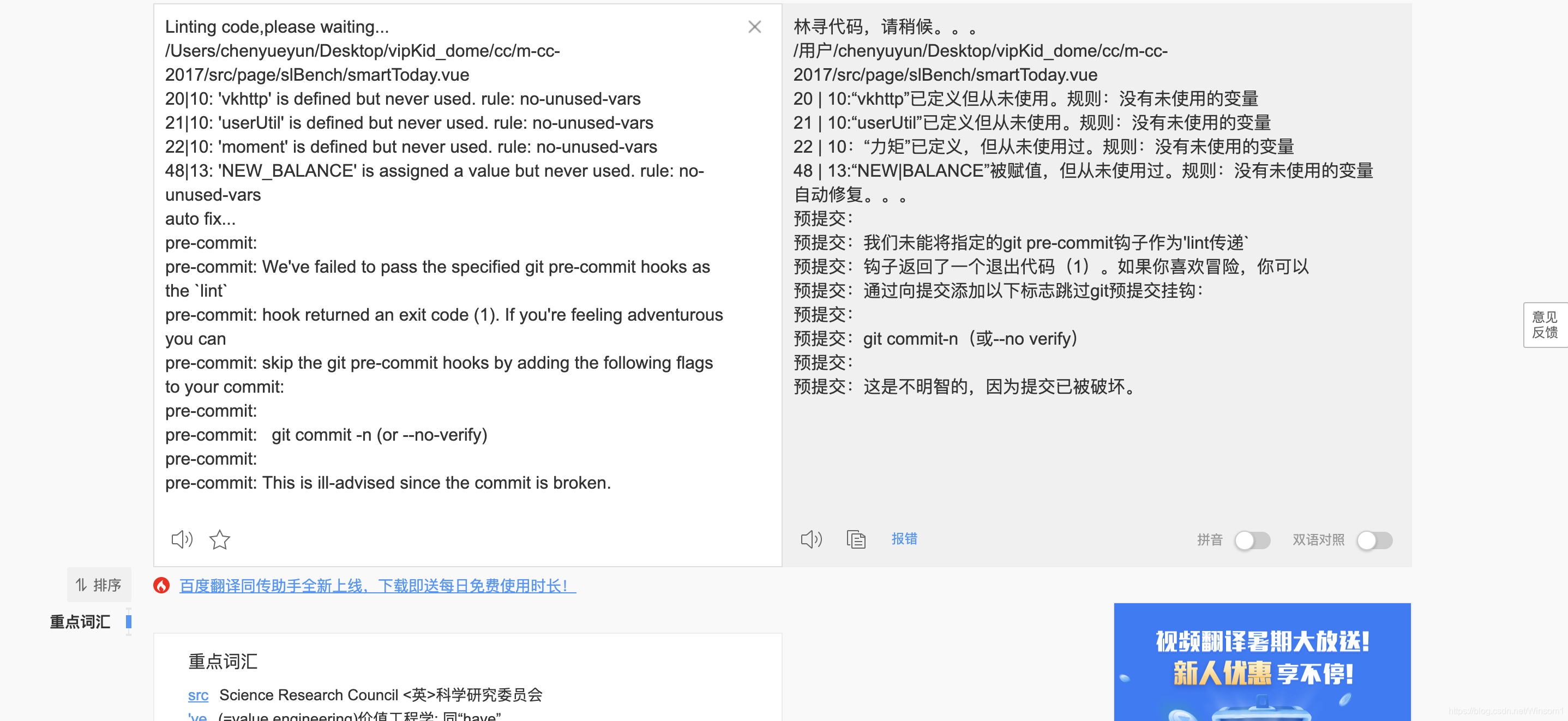Viewport: 1568px width, 721px height.
Task: Click the red flame promo icon
Action: pyautogui.click(x=161, y=585)
